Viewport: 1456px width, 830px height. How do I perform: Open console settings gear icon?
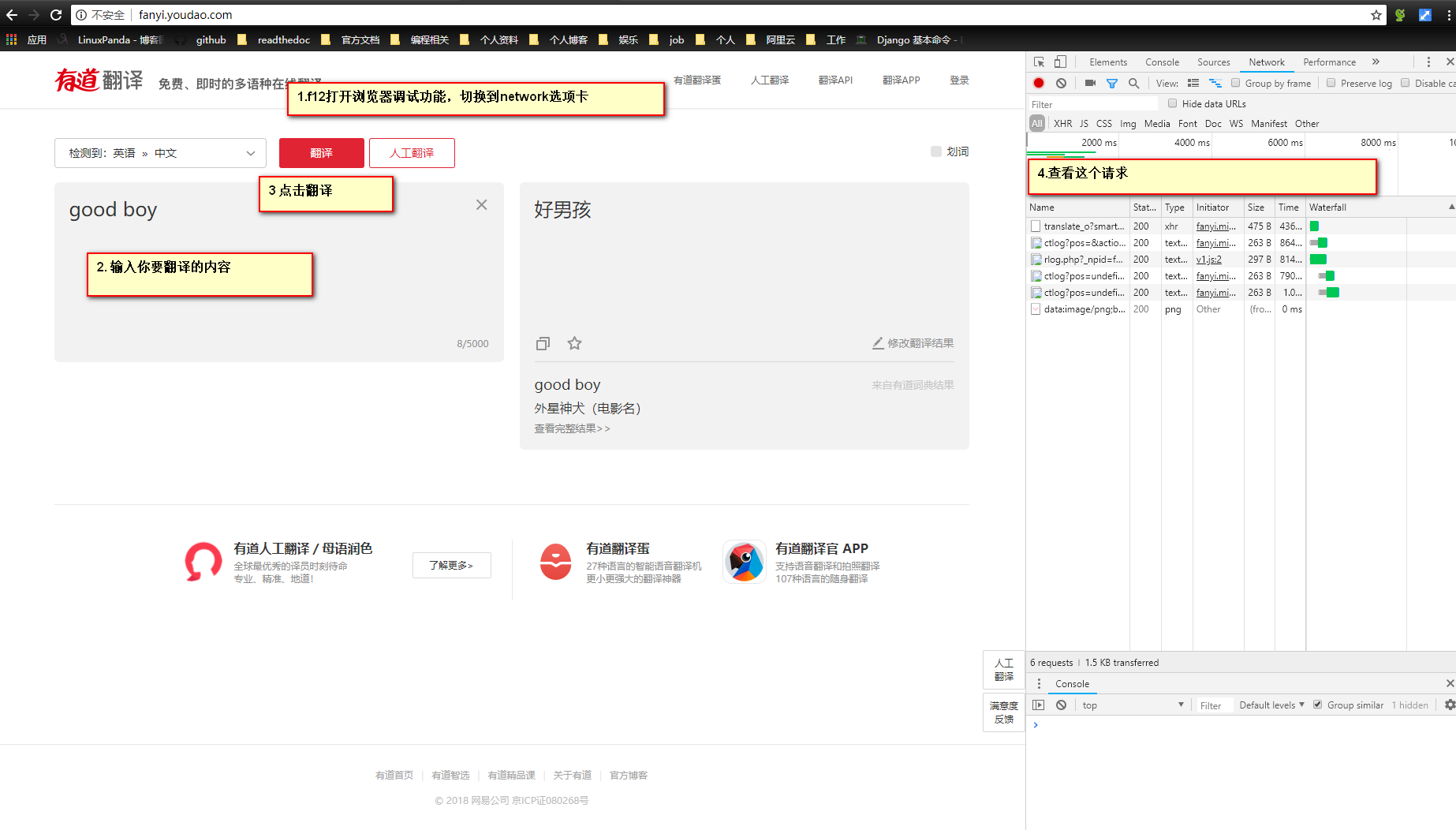(1449, 705)
